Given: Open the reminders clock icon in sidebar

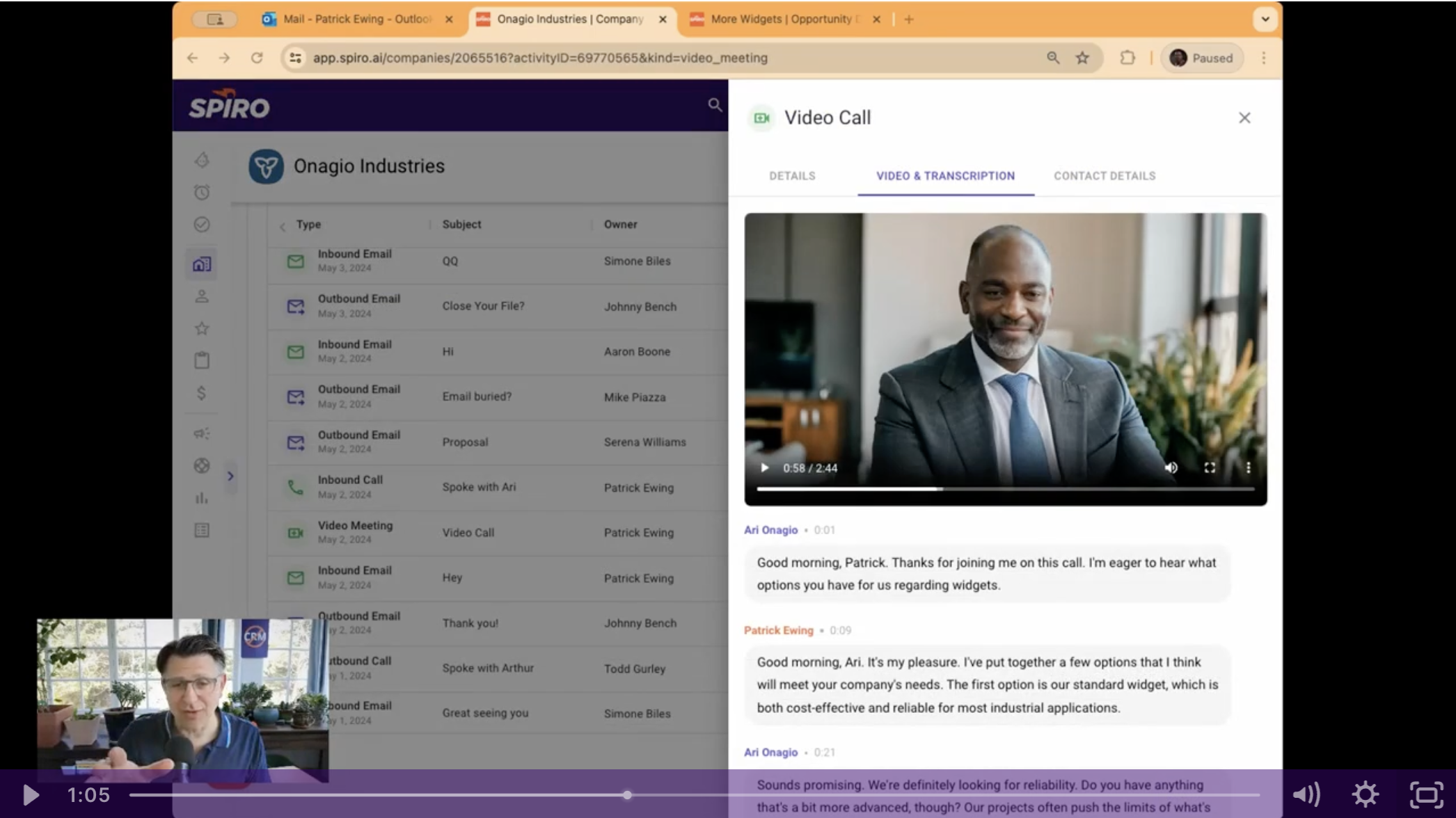Looking at the screenshot, I should tap(202, 192).
